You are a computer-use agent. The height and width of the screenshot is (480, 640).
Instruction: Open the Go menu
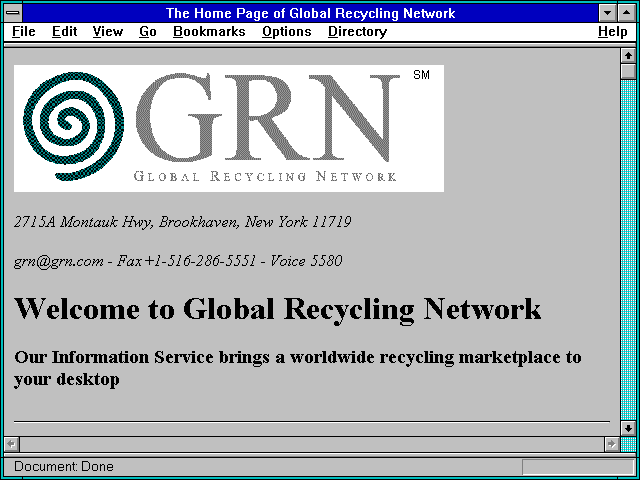coord(148,32)
